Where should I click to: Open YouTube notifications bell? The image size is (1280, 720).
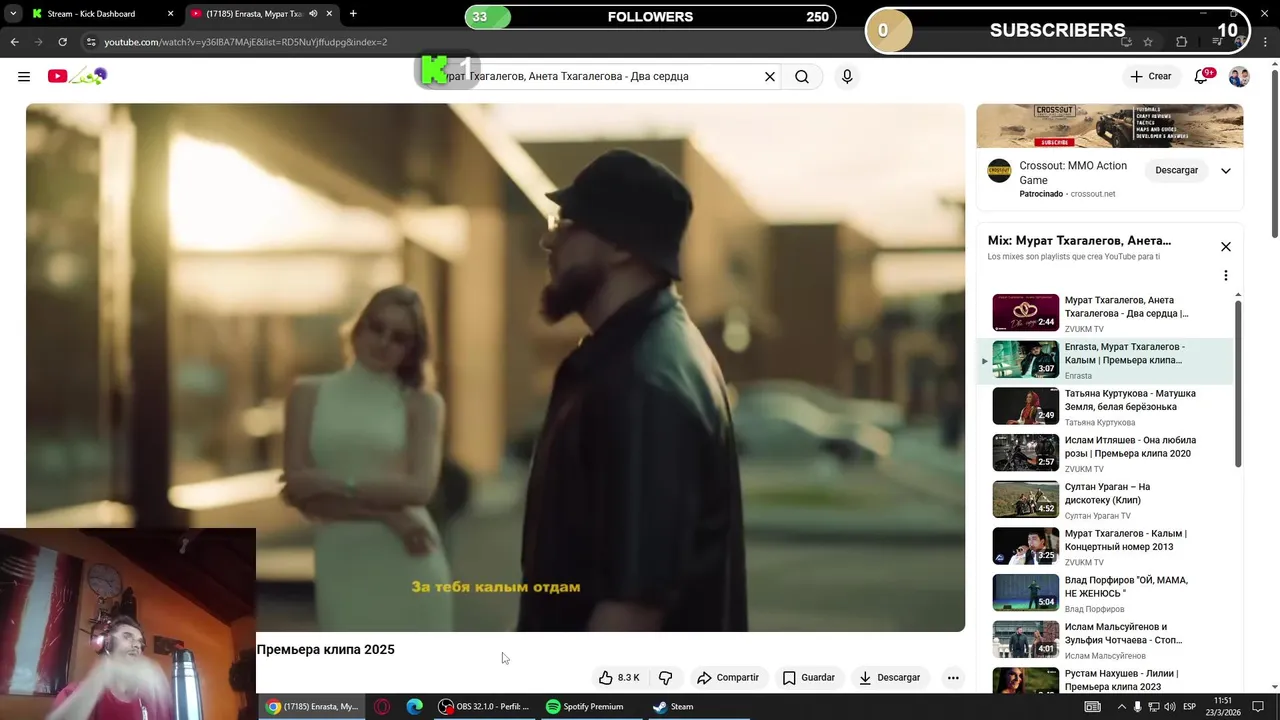[x=1202, y=76]
